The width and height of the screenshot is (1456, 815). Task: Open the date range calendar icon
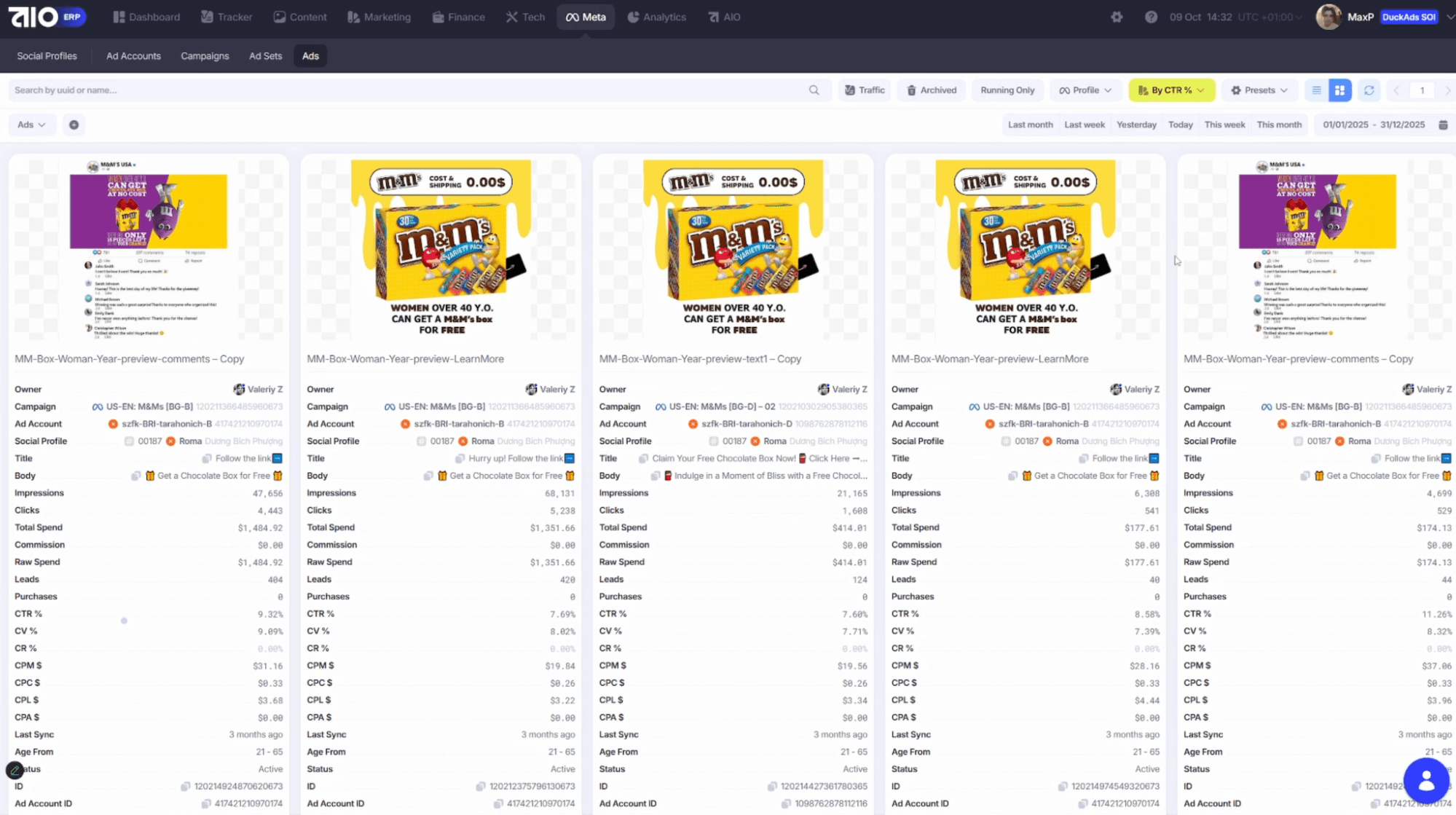(x=1443, y=125)
